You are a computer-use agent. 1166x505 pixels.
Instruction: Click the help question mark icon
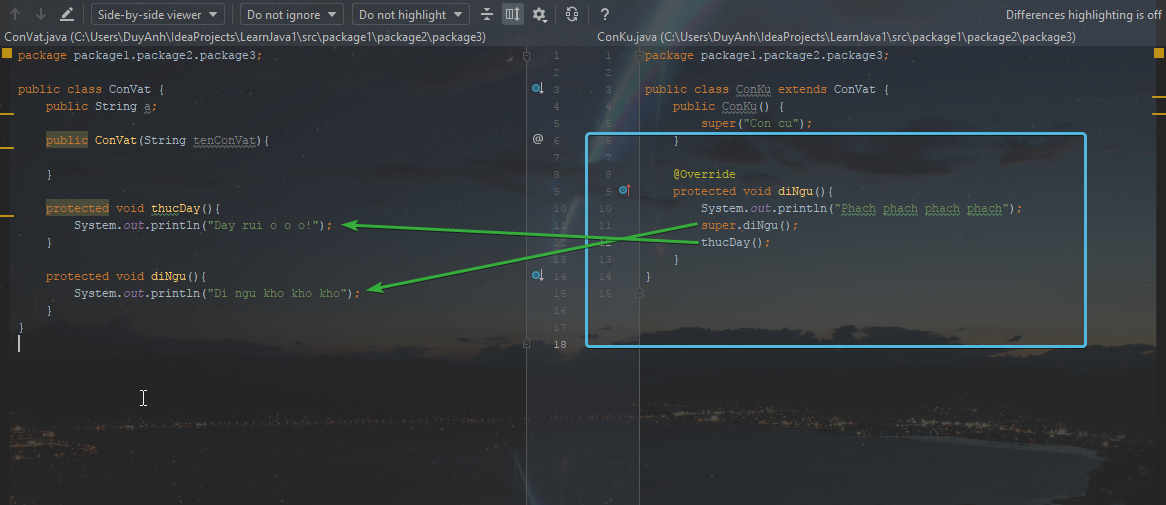pos(605,15)
